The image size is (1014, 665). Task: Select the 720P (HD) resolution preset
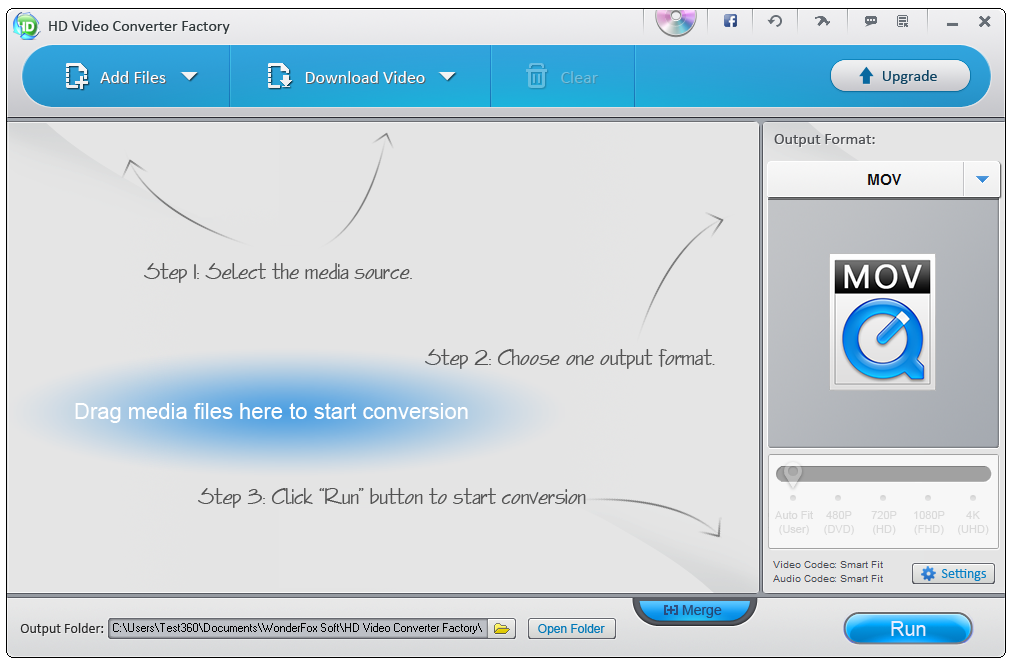point(883,498)
